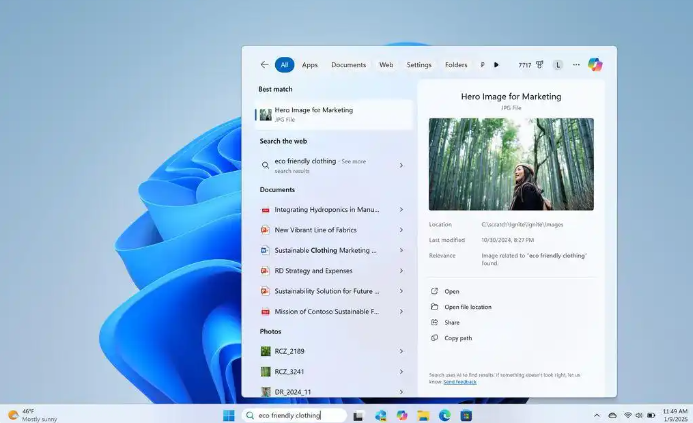The height and width of the screenshot is (423, 693).
Task: Click the user account avatar L
Action: pyautogui.click(x=558, y=65)
